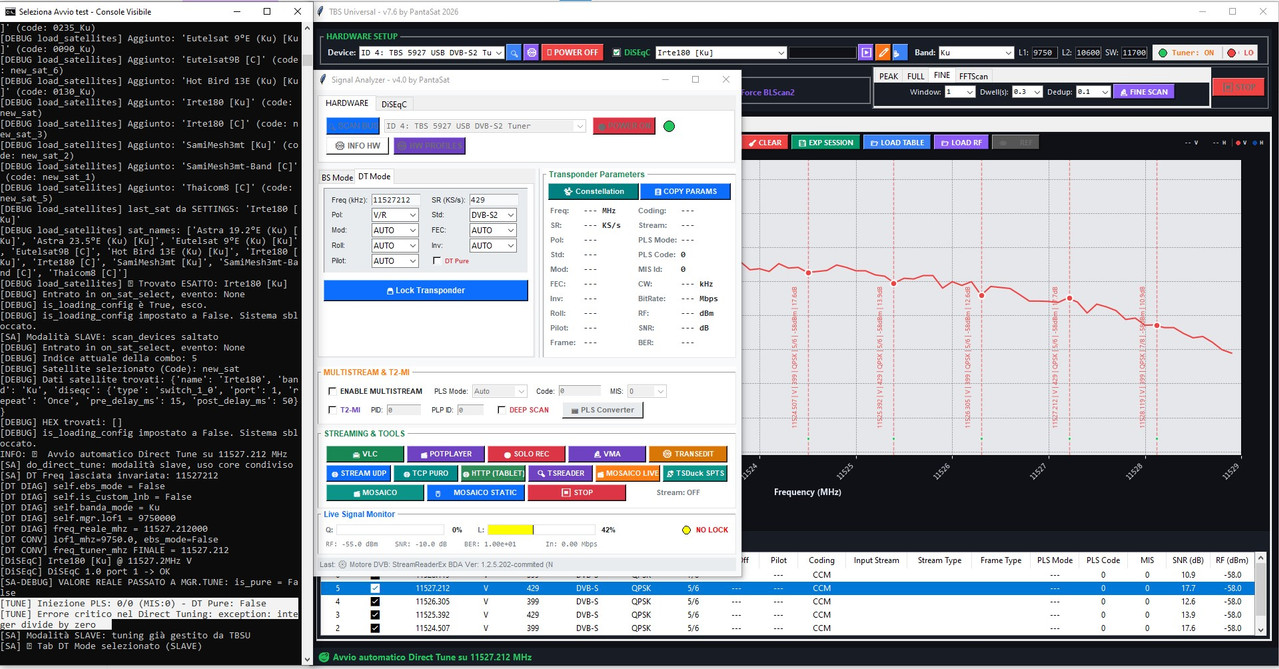The height and width of the screenshot is (669, 1279).
Task: Start SOLO REC recording
Action: [x=526, y=454]
